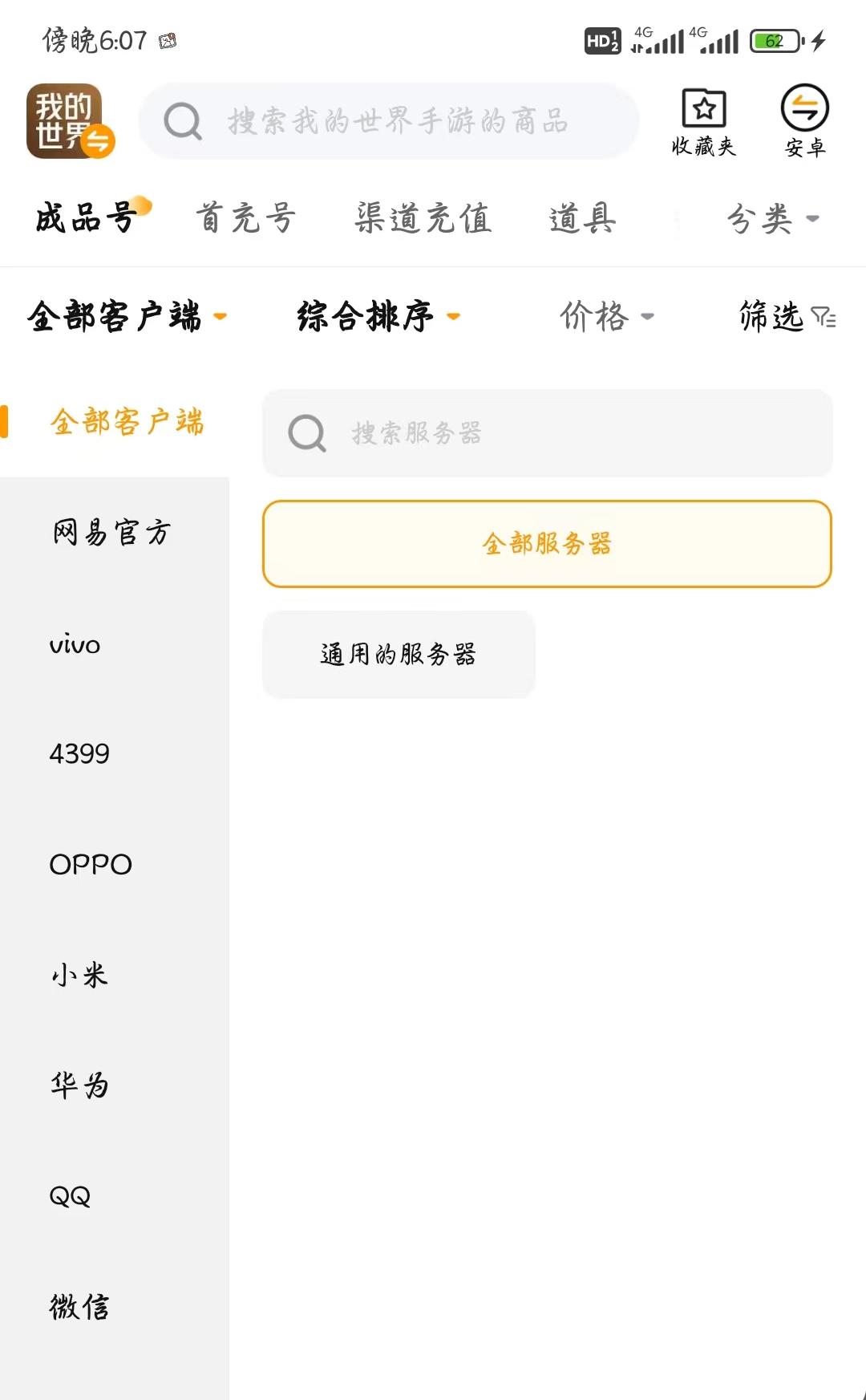Viewport: 866px width, 1400px height.
Task: Expand the 综合排序 sorting dropdown
Action: point(378,316)
